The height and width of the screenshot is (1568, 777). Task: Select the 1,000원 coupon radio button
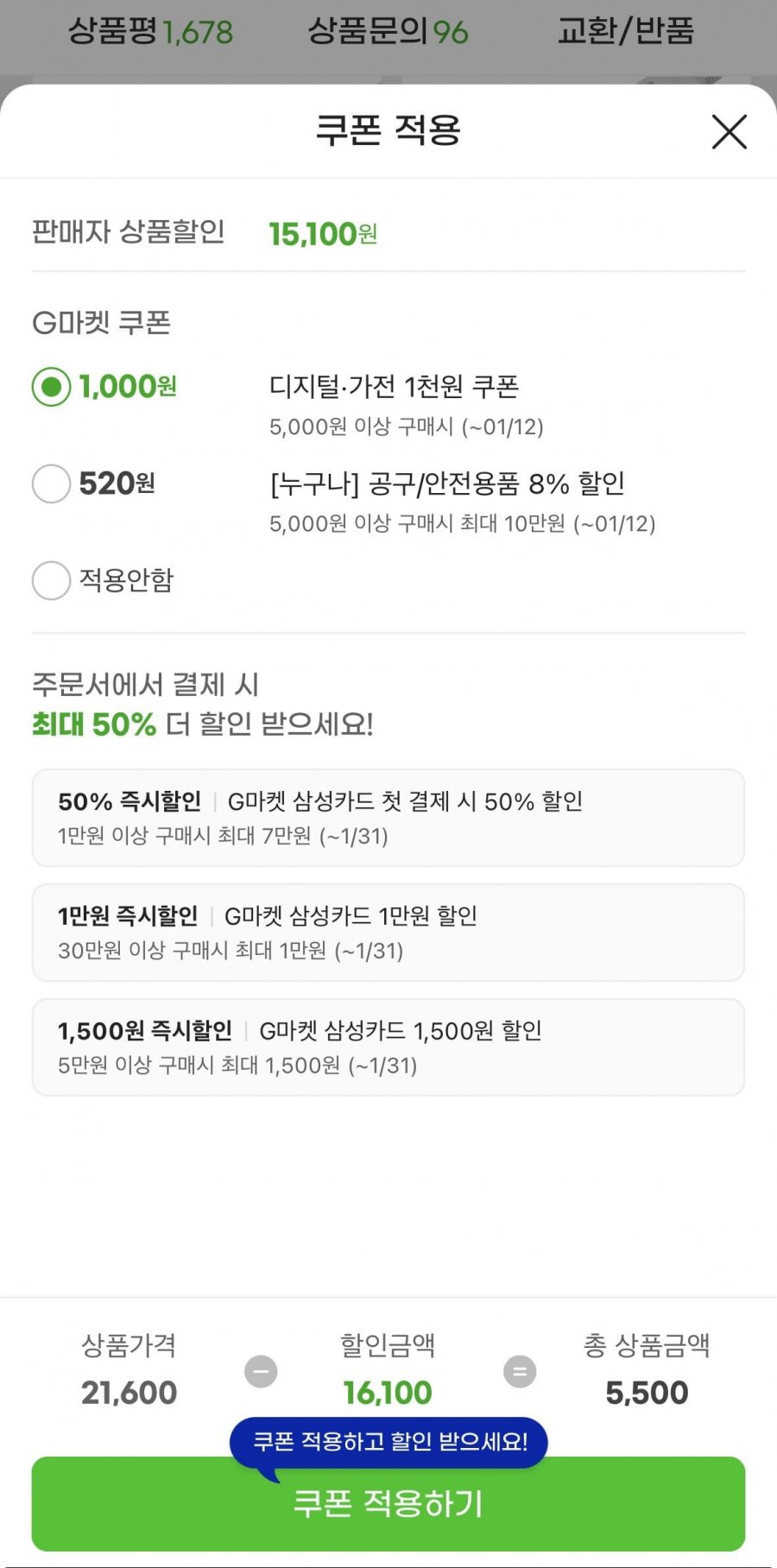click(x=51, y=387)
